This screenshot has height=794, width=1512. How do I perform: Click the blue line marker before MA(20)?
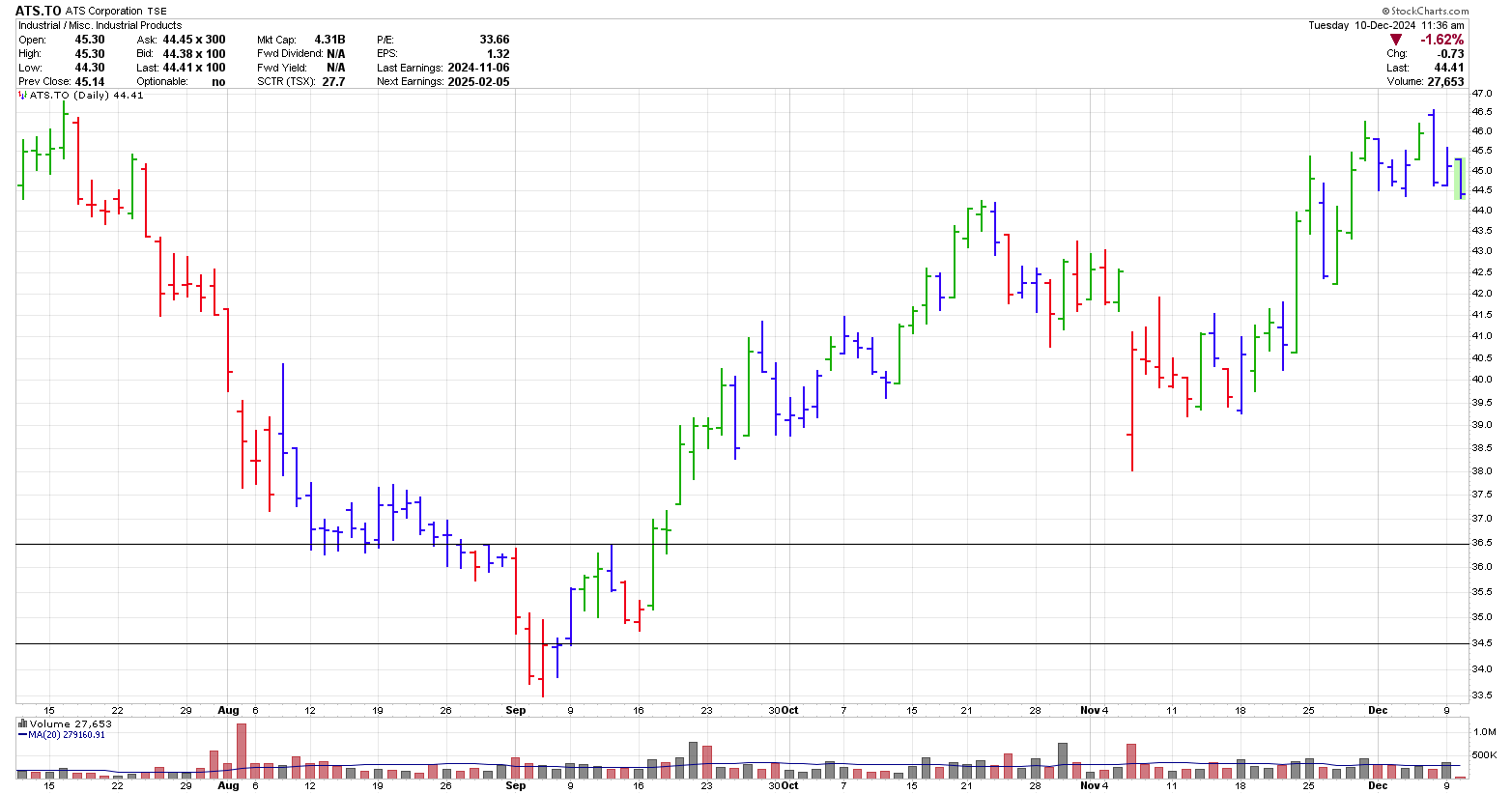pos(22,735)
